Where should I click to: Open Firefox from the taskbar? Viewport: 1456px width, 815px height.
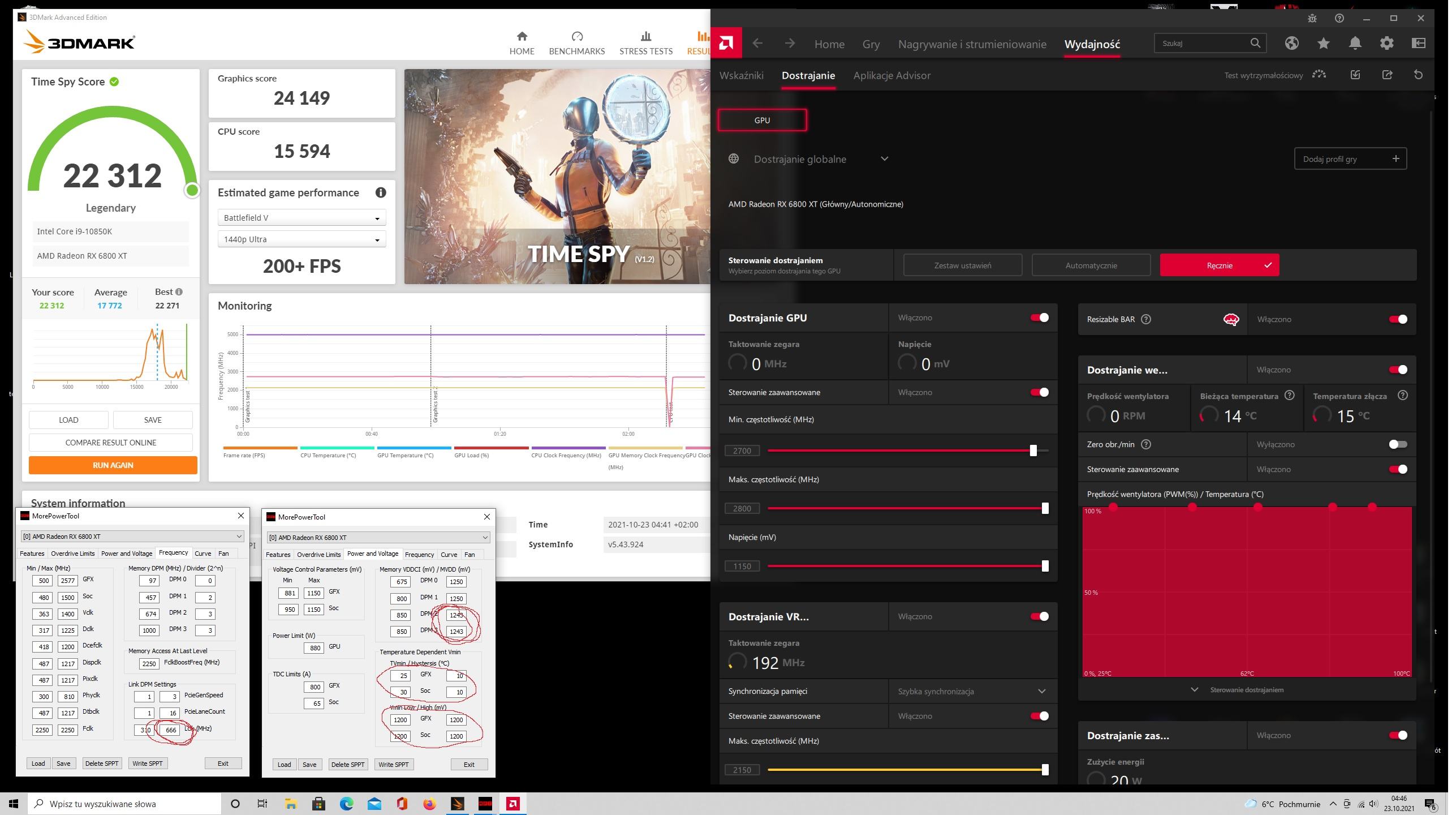click(429, 804)
